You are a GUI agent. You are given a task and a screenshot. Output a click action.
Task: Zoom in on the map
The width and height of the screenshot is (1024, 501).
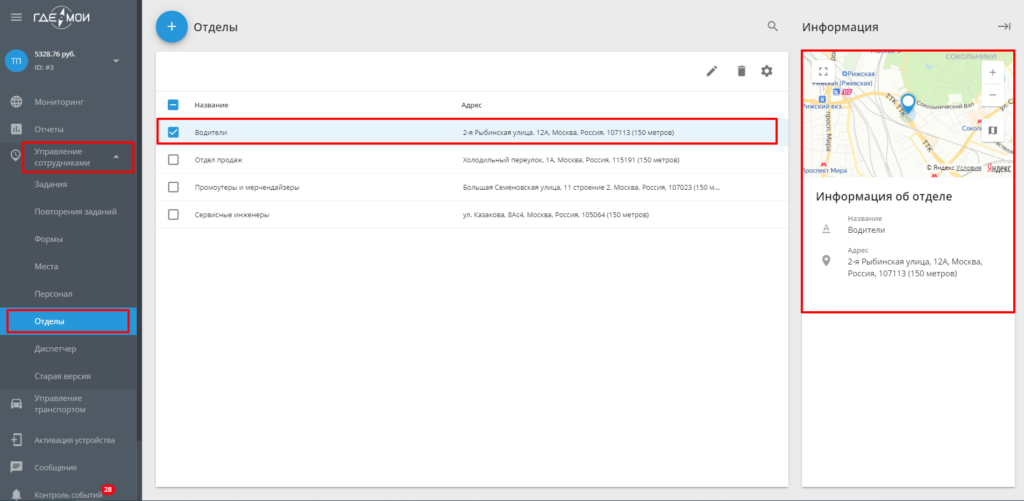click(x=993, y=73)
